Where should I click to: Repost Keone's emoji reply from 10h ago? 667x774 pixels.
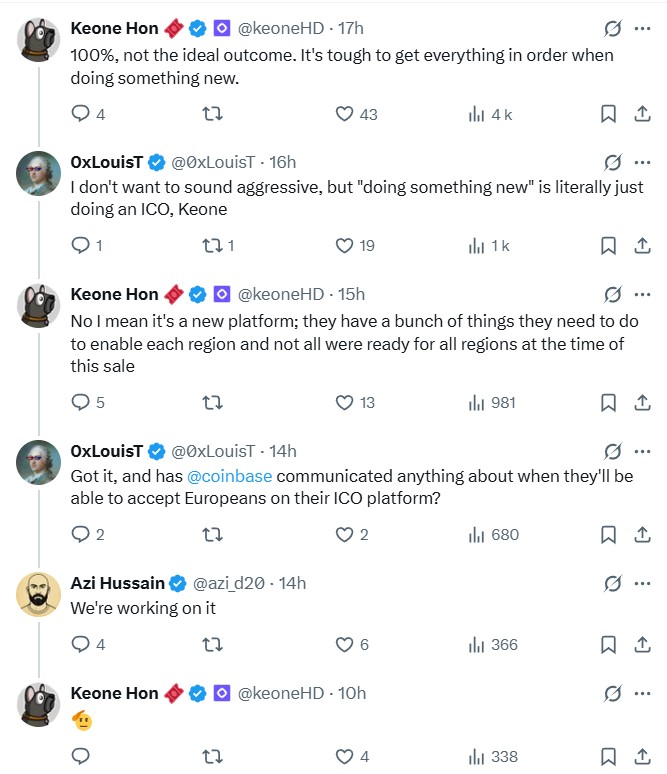pos(211,756)
